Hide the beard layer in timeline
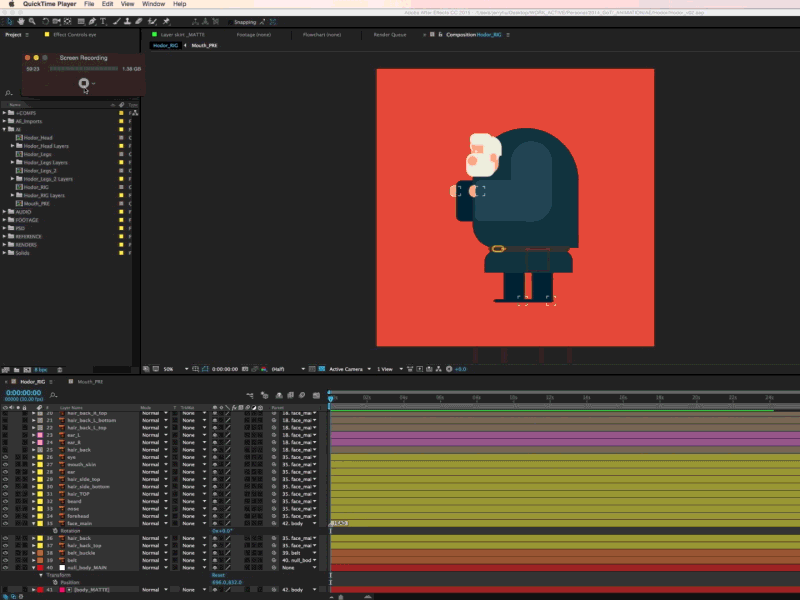Image resolution: width=800 pixels, height=600 pixels. 6,501
